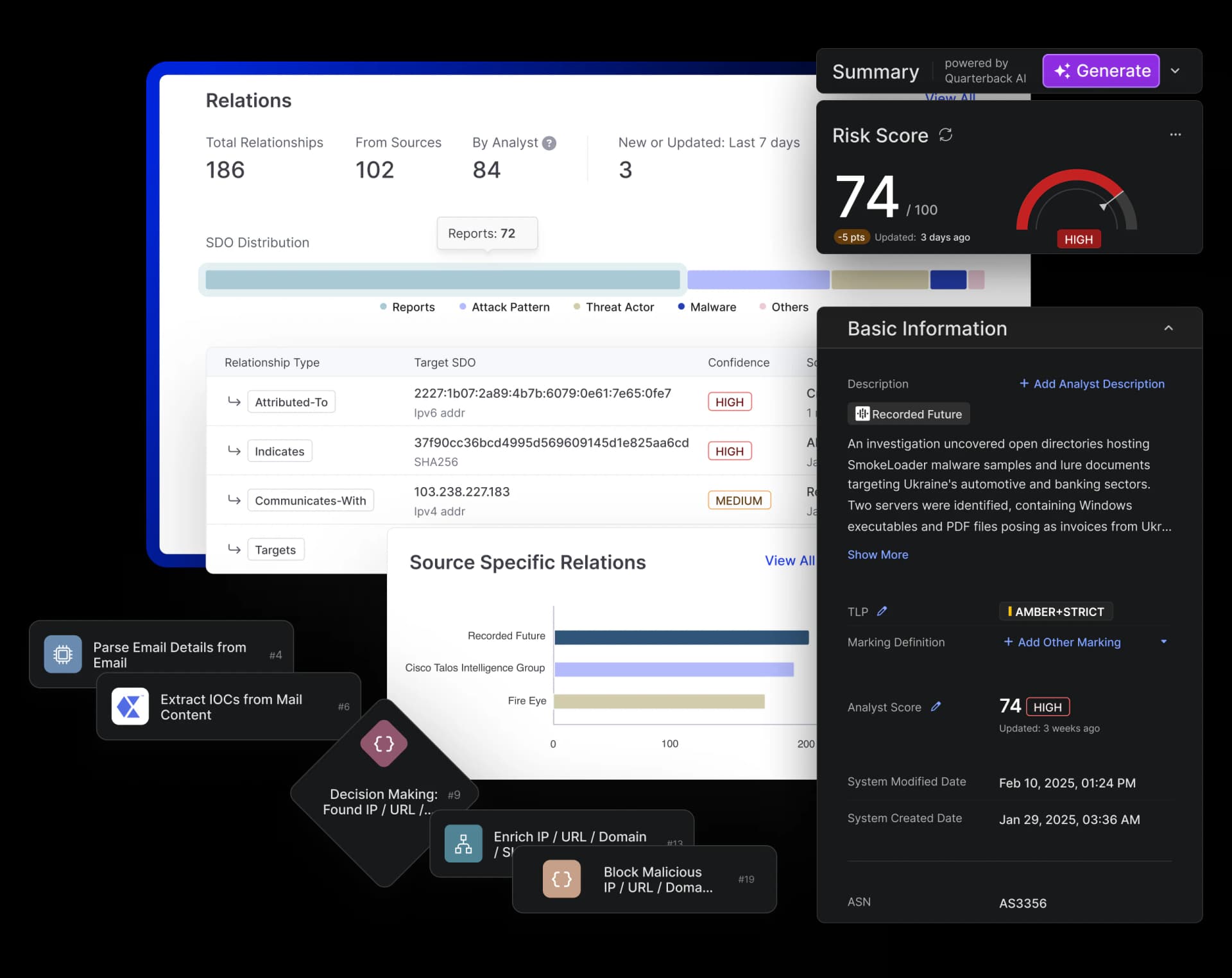Click the Block Malicious IP node icon
1232x978 pixels.
point(561,879)
